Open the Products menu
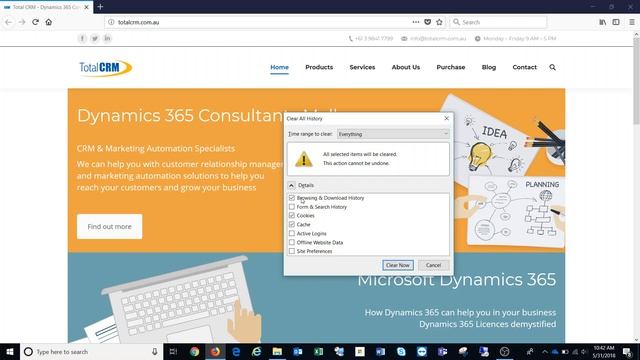640x360 pixels. click(319, 67)
